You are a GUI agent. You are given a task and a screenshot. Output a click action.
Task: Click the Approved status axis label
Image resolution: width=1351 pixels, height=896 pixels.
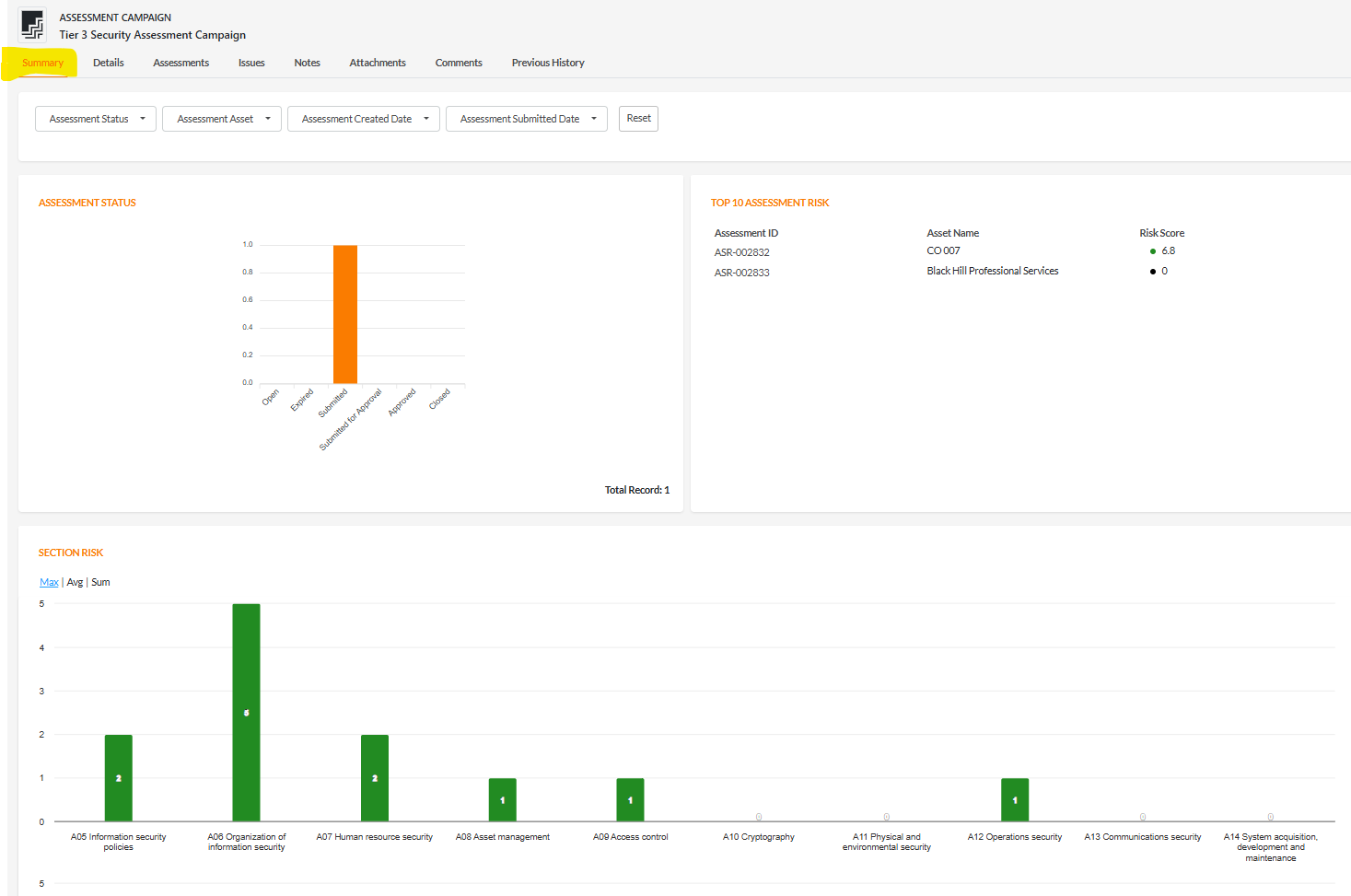click(402, 402)
